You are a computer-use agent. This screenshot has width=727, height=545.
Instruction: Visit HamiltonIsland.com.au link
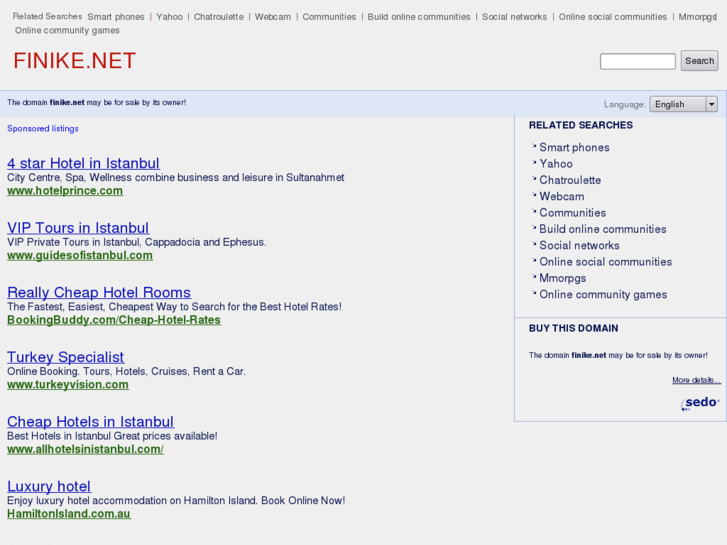click(69, 513)
